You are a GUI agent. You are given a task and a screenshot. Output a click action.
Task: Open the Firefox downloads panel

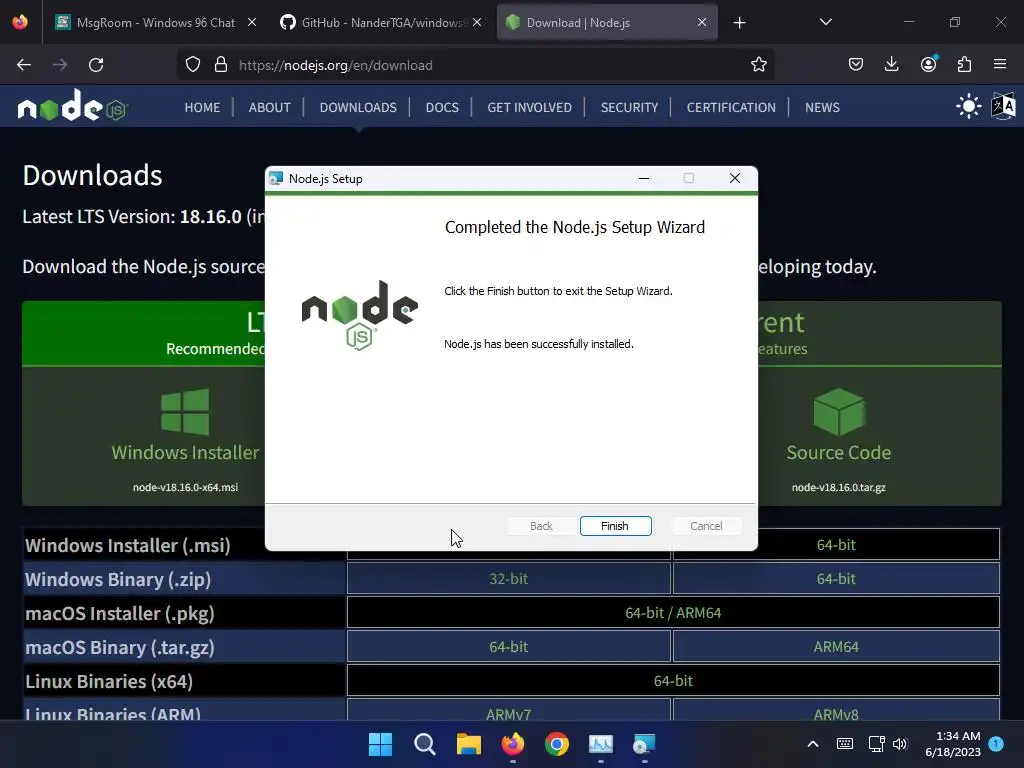pyautogui.click(x=891, y=65)
